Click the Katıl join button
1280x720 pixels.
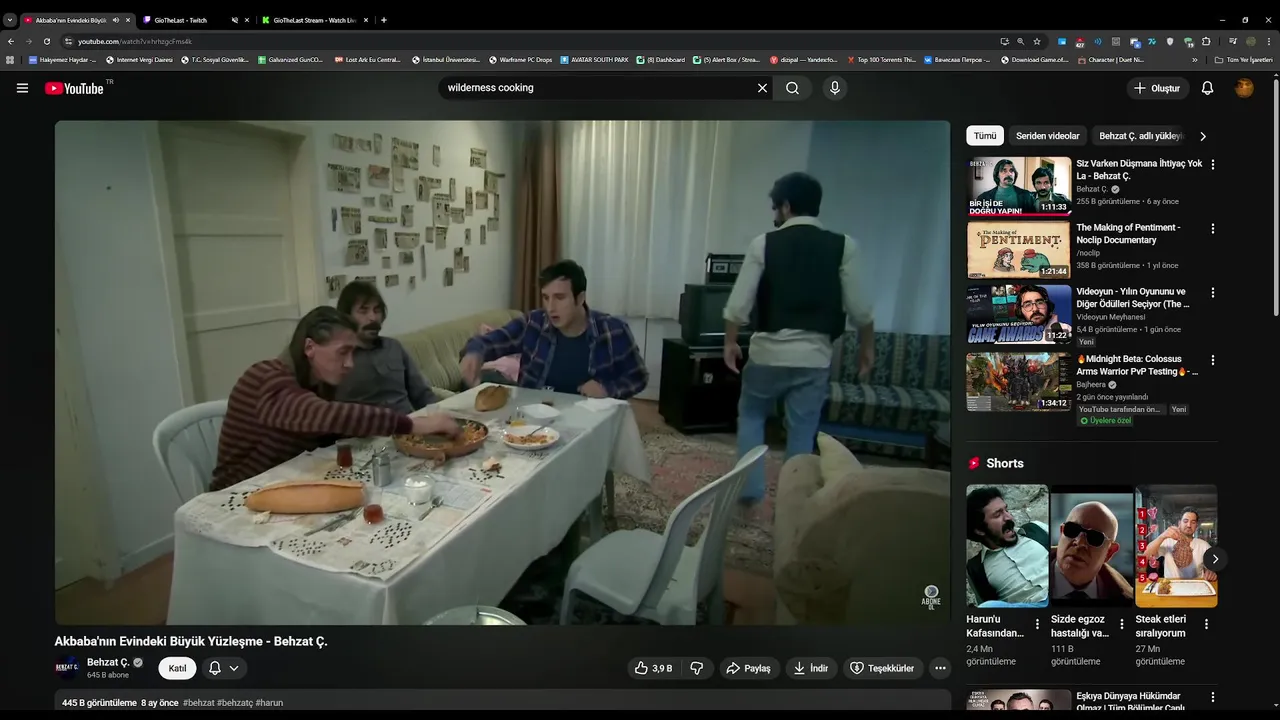[177, 668]
